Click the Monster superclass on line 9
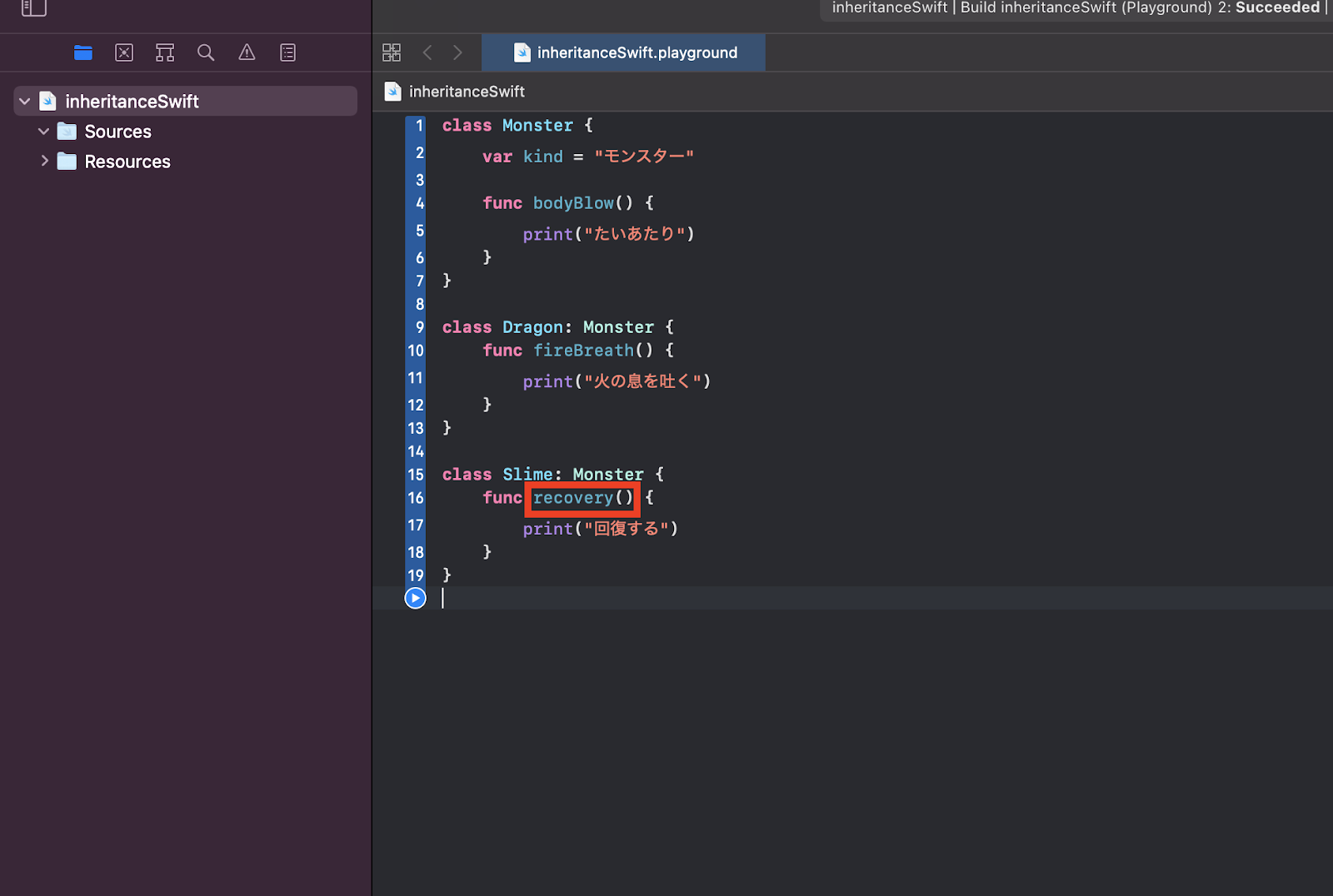Image resolution: width=1333 pixels, height=896 pixels. [618, 327]
